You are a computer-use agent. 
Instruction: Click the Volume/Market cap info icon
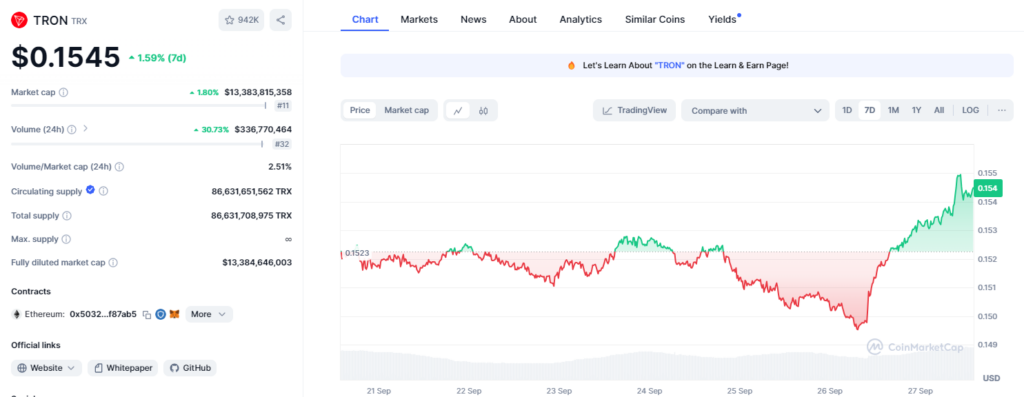point(120,167)
